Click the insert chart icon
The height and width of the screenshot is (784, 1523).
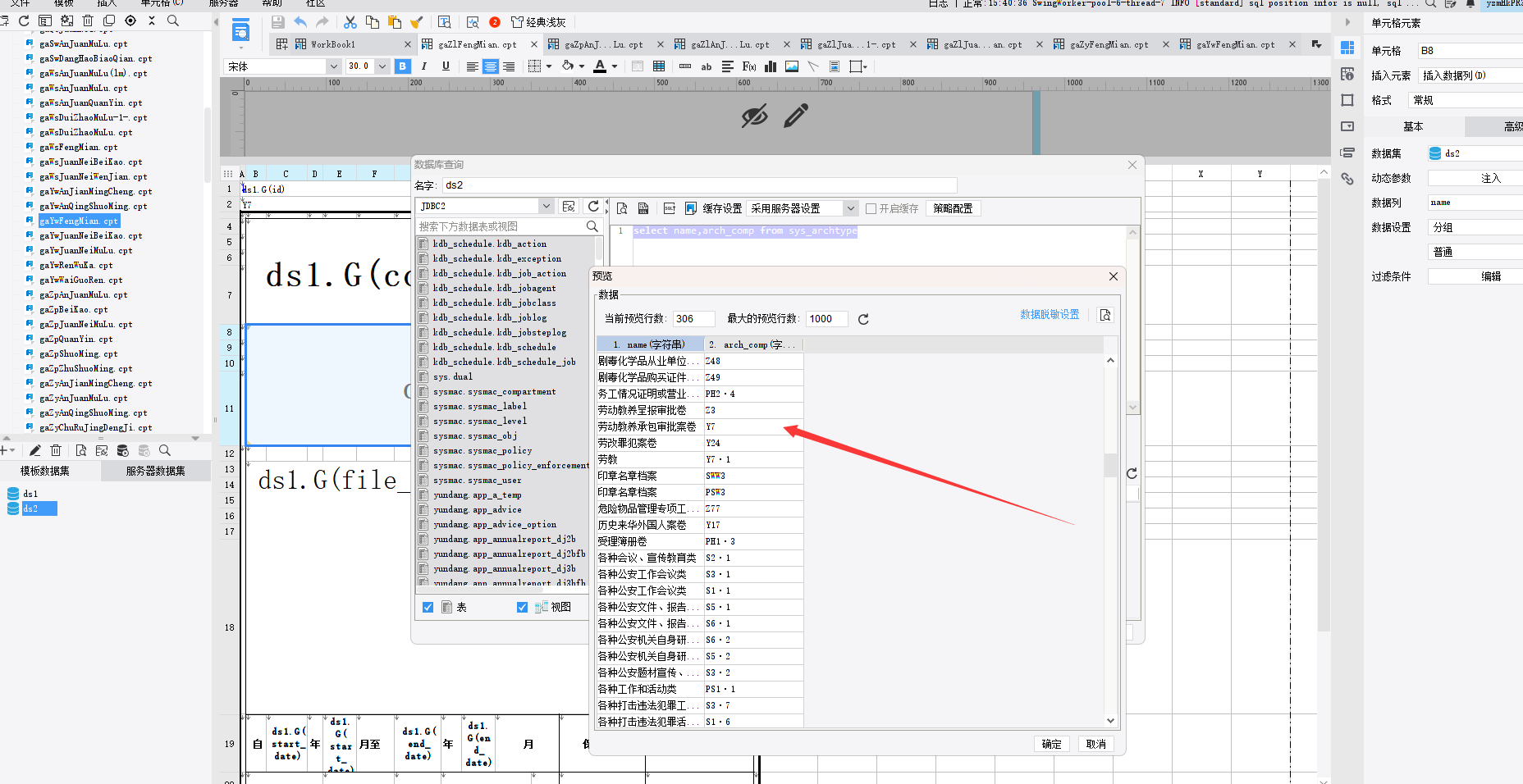pyautogui.click(x=771, y=66)
